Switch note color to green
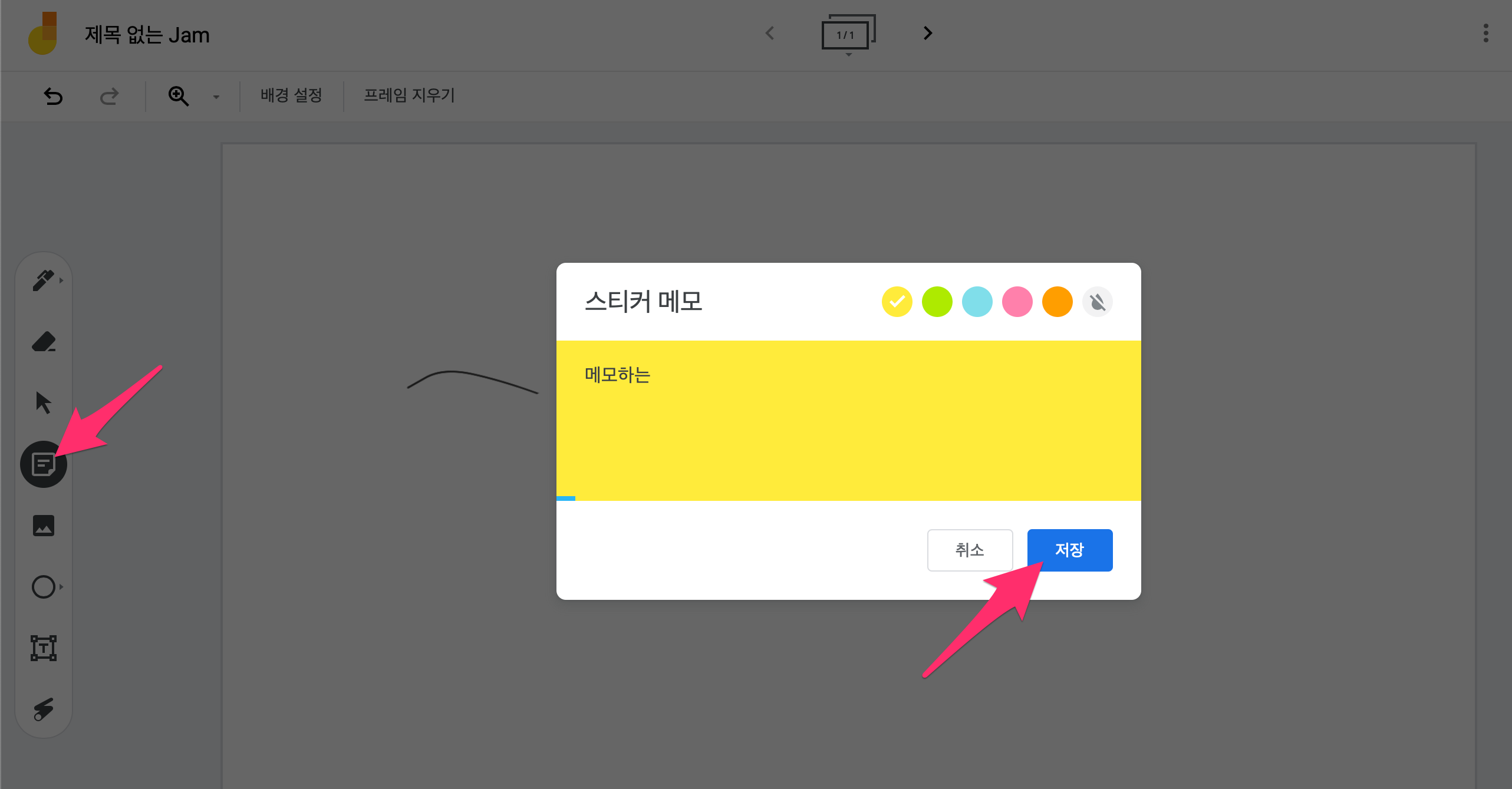Image resolution: width=1512 pixels, height=789 pixels. click(937, 302)
